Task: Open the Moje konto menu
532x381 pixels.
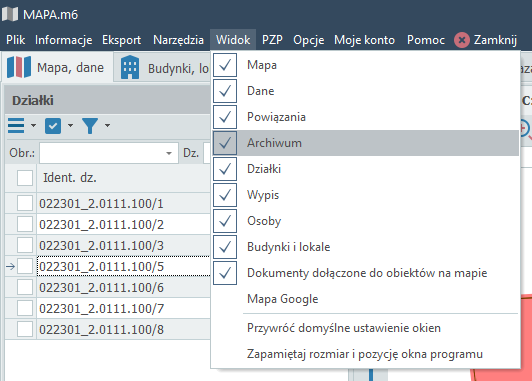Action: [x=364, y=40]
